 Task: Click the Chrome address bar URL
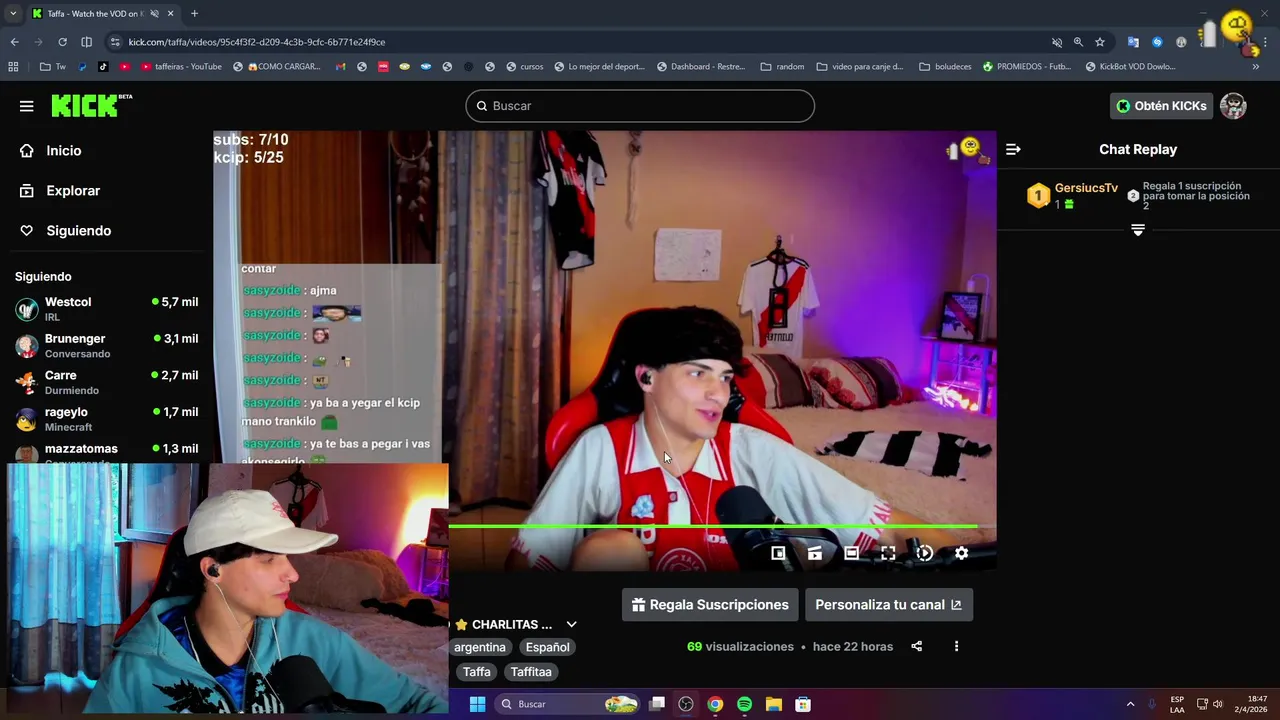pos(257,42)
